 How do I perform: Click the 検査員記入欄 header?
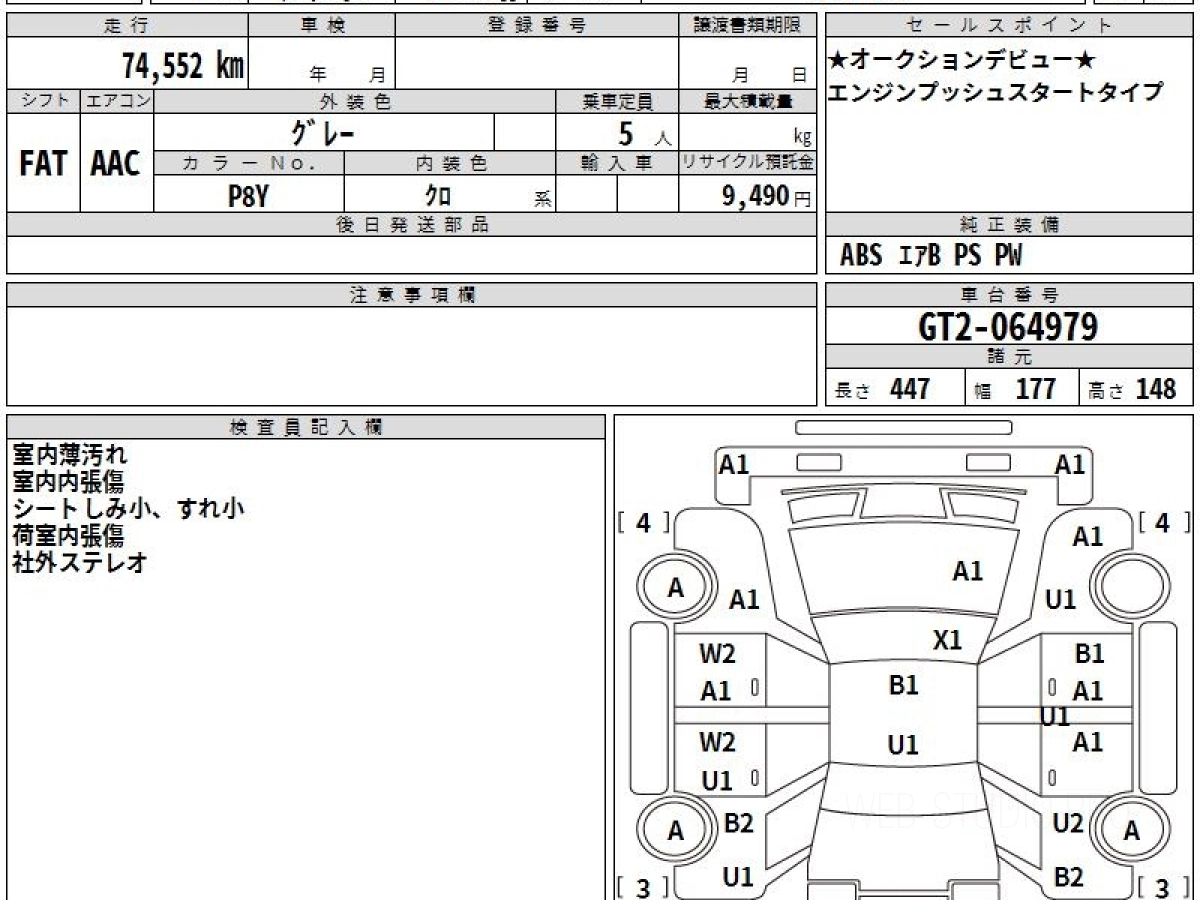pyautogui.click(x=306, y=427)
